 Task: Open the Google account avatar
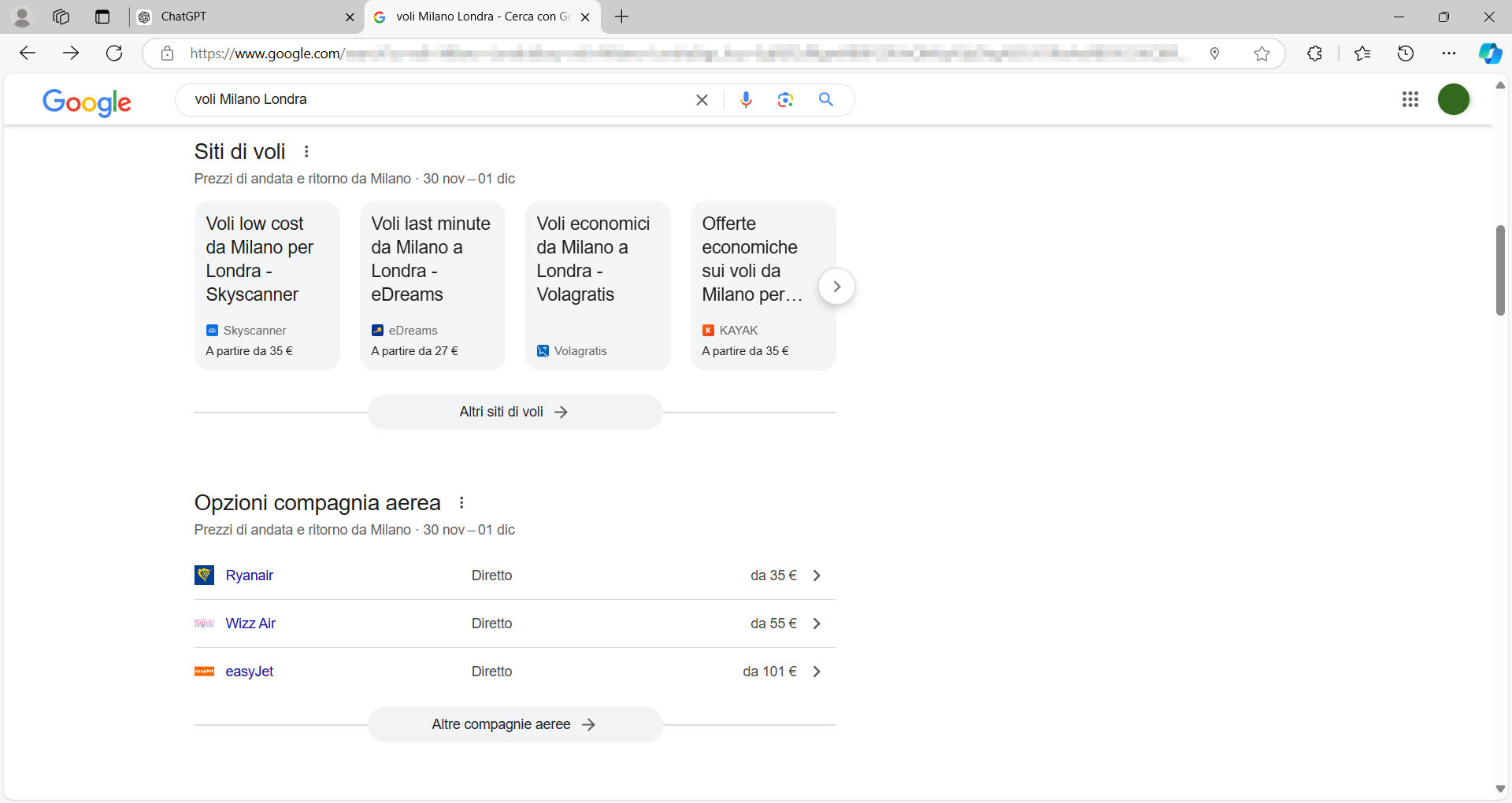1454,99
